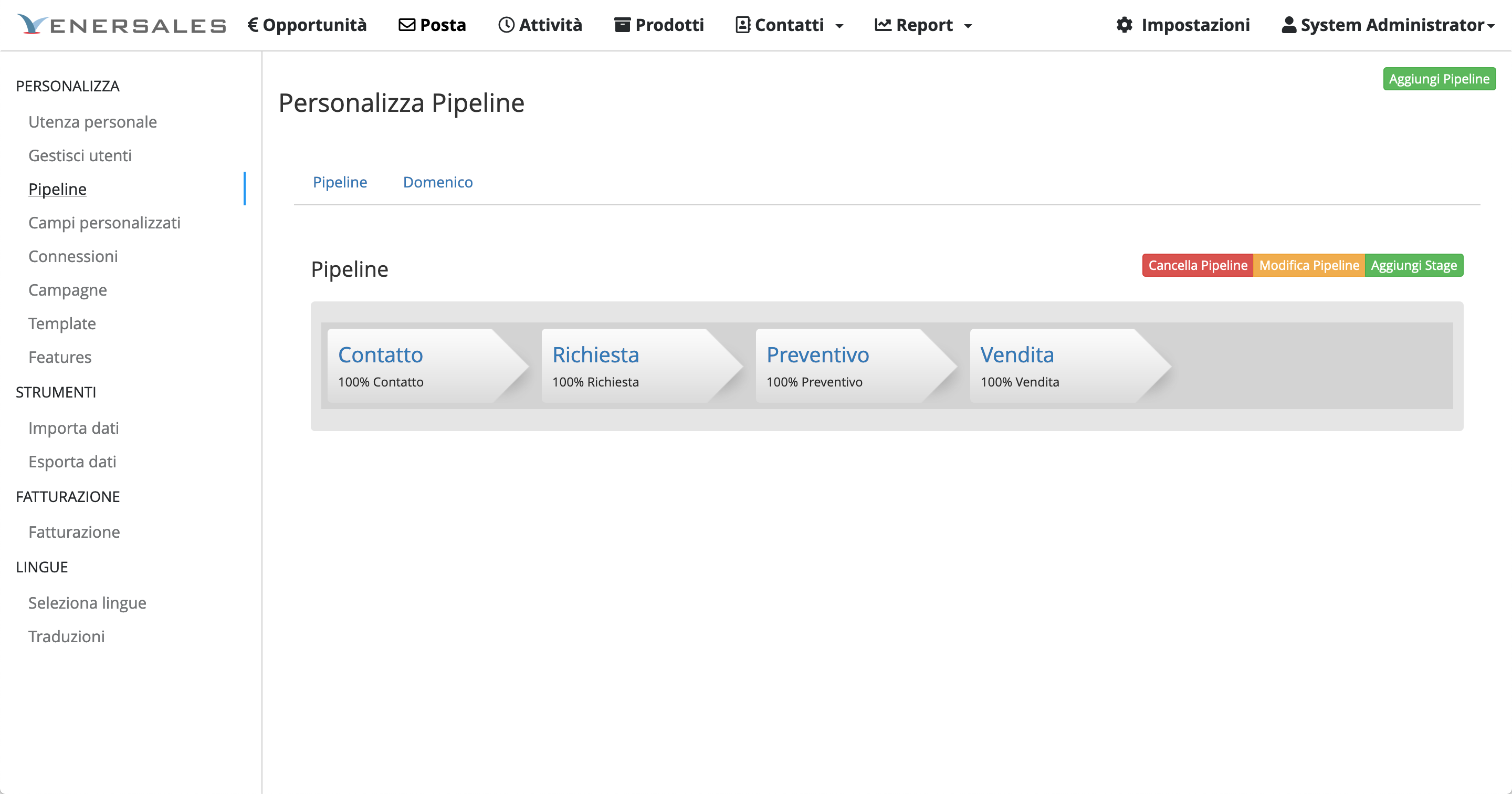Click the LINGUE section header

[41, 567]
